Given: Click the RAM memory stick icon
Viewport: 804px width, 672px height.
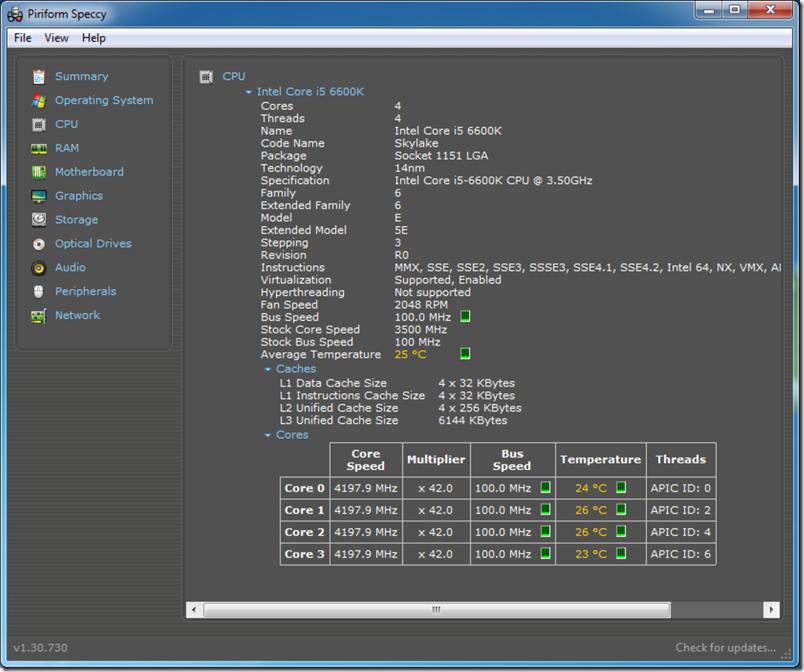Looking at the screenshot, I should coord(39,148).
